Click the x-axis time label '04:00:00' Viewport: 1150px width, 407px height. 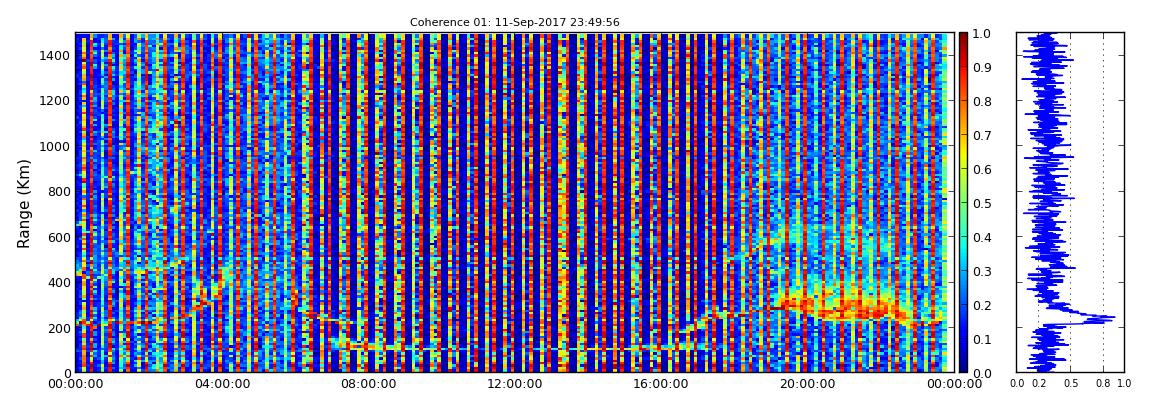tap(220, 384)
